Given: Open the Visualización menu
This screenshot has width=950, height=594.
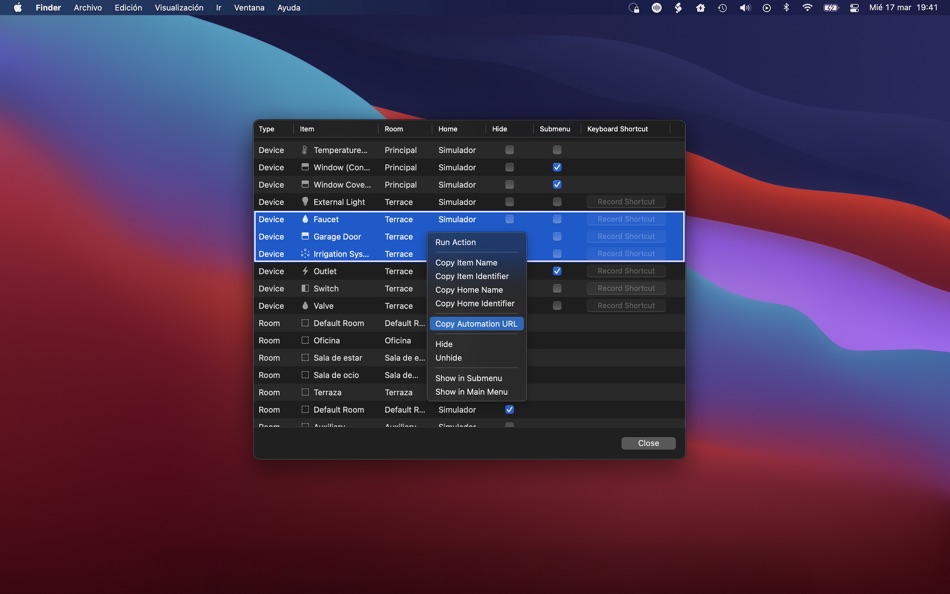Looking at the screenshot, I should 179,8.
